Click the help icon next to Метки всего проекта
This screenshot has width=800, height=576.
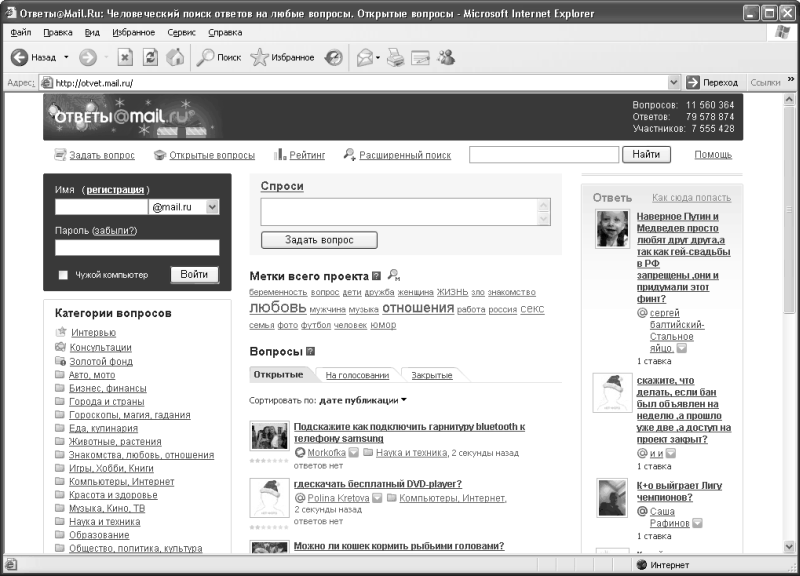pos(376,276)
